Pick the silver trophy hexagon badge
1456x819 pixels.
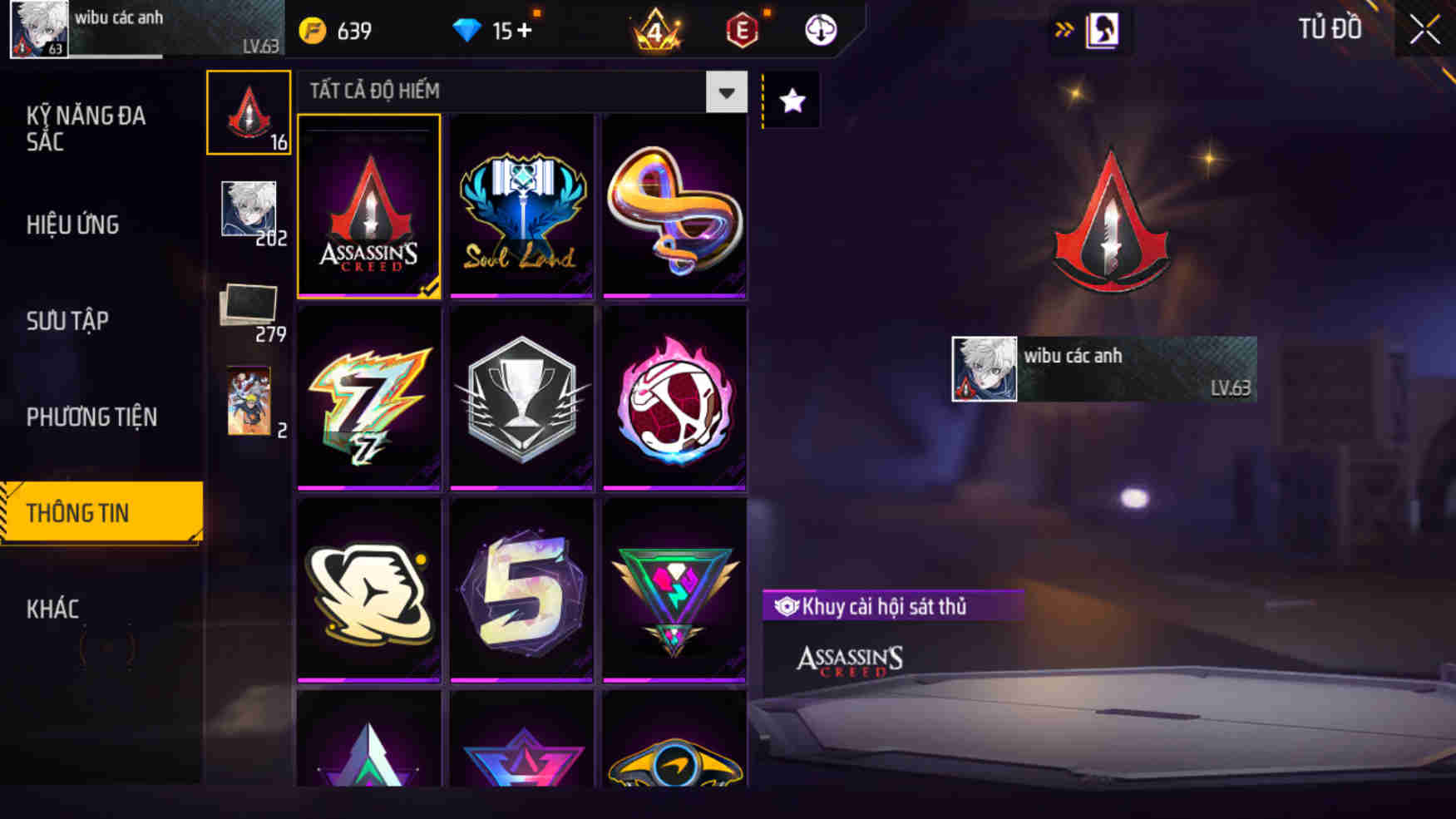[x=521, y=398]
